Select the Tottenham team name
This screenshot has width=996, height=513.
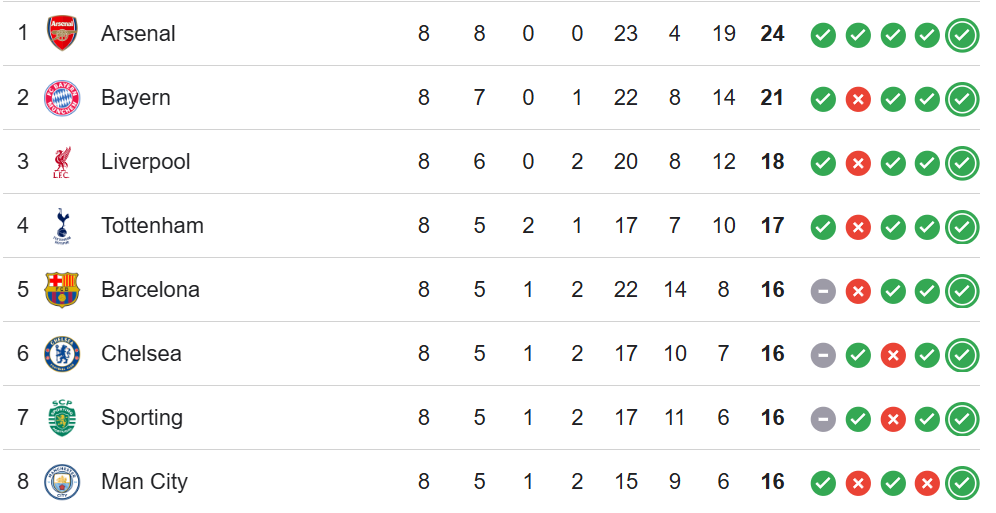(x=152, y=226)
